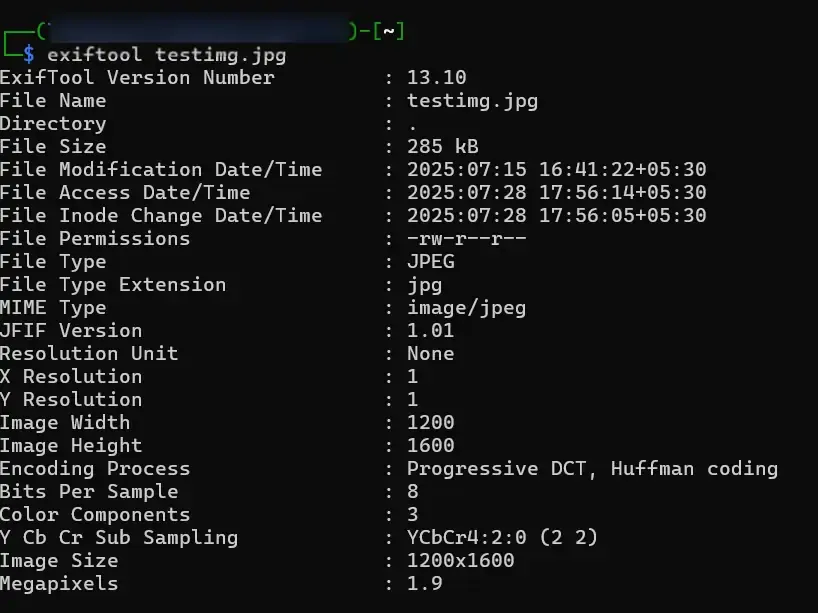Click the JFIF Version value 1.01
The width and height of the screenshot is (818, 613).
(430, 330)
